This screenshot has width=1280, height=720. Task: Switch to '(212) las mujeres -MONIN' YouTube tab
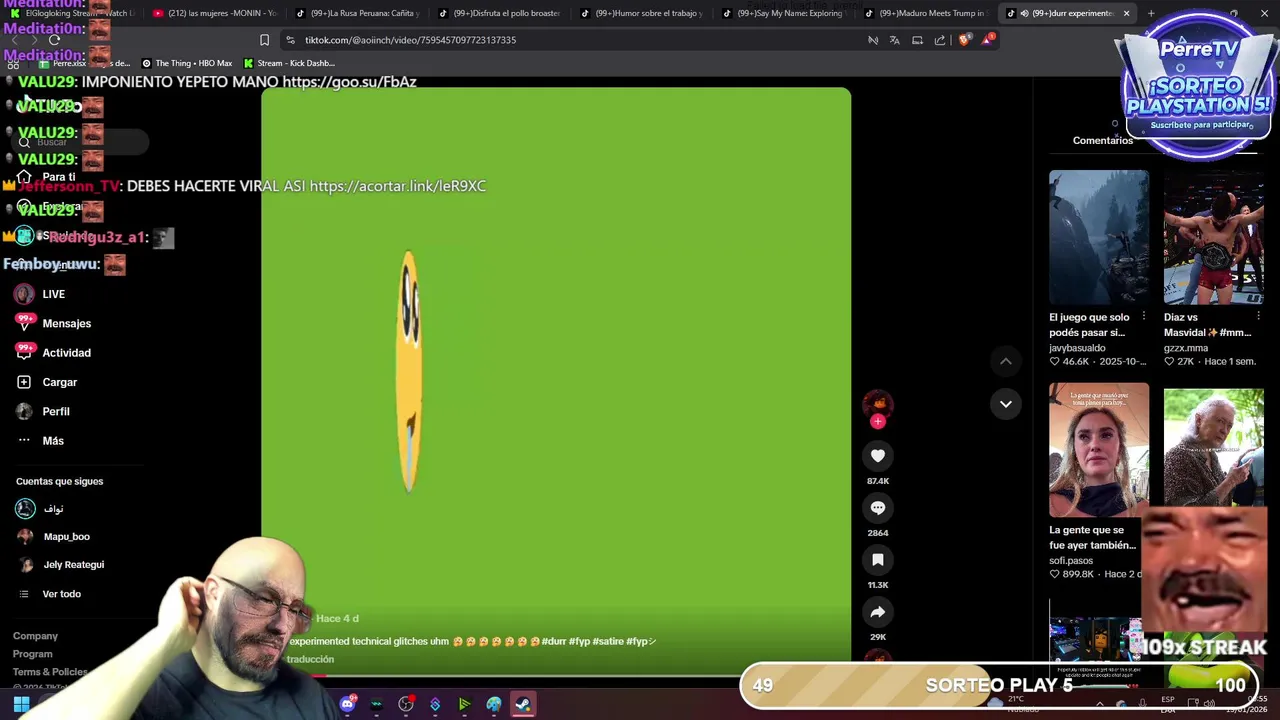[x=215, y=13]
